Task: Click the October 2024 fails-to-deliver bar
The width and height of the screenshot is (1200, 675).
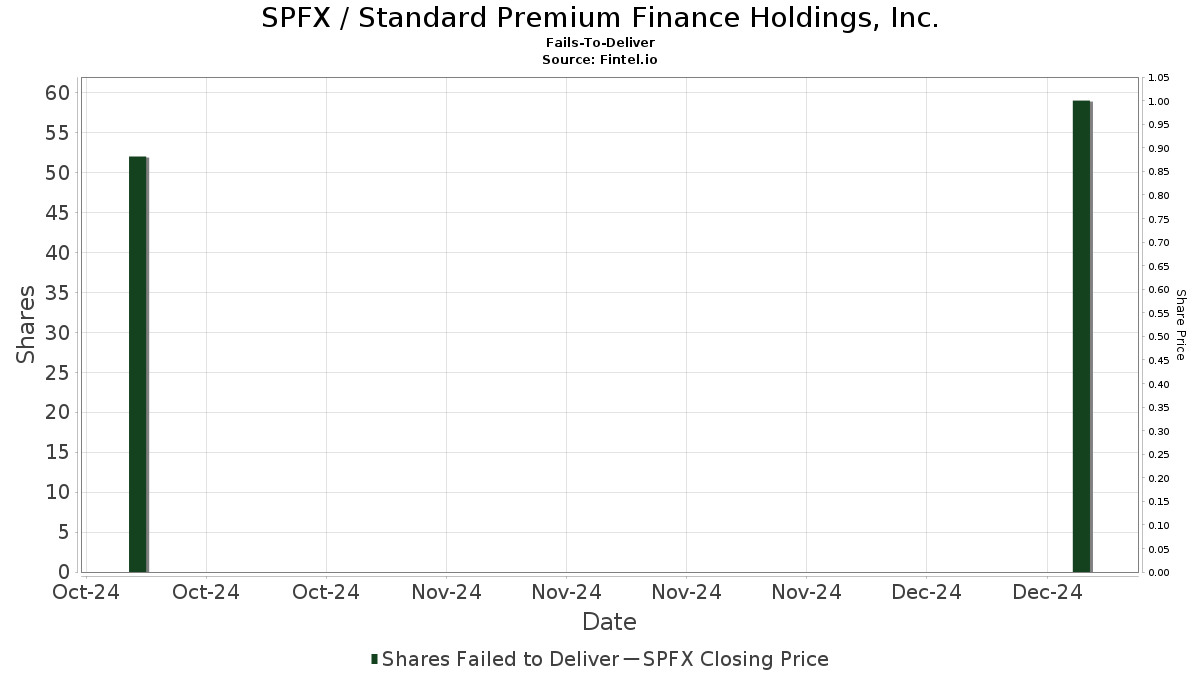Action: [x=138, y=364]
